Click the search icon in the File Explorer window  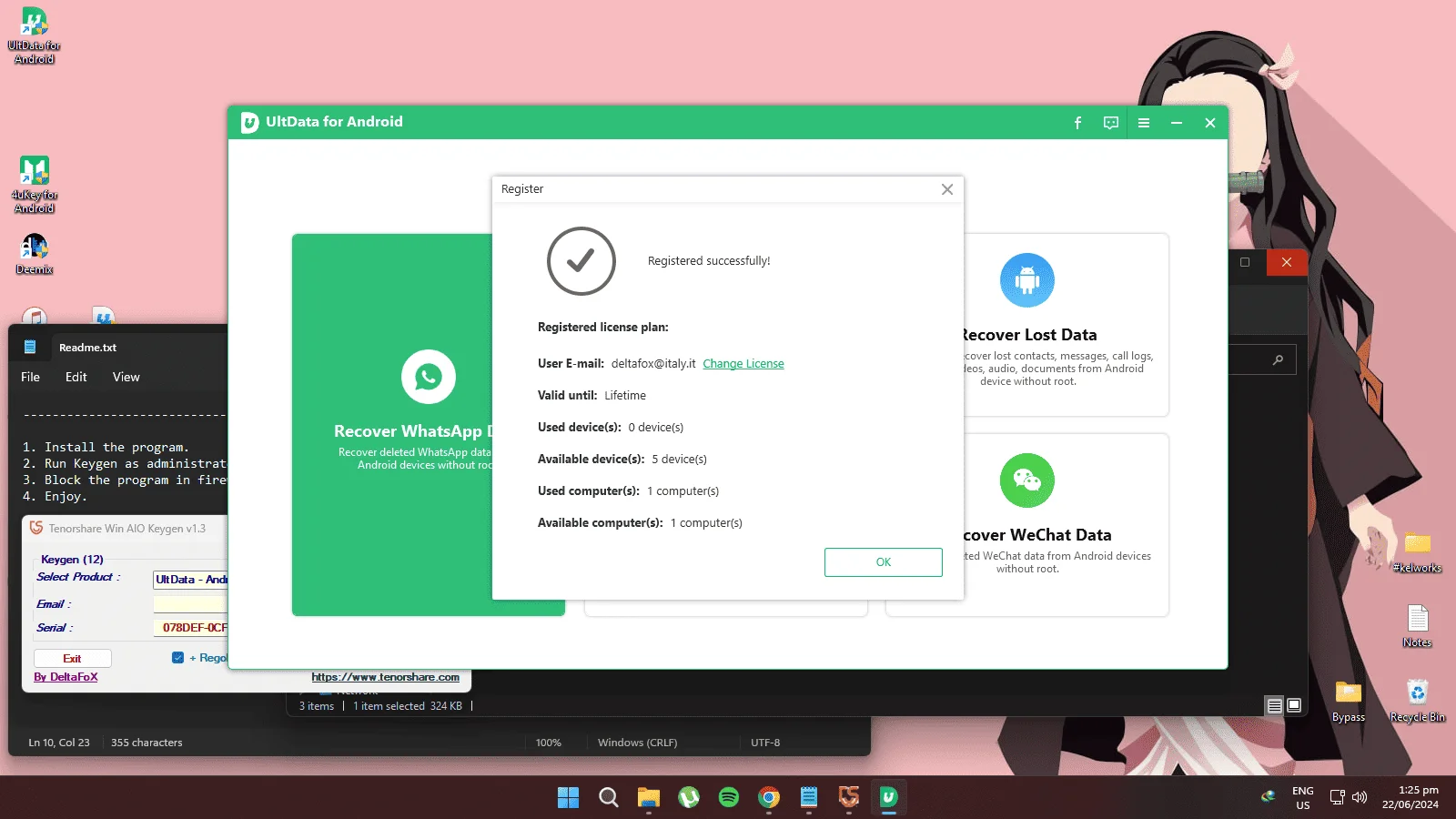1278,360
